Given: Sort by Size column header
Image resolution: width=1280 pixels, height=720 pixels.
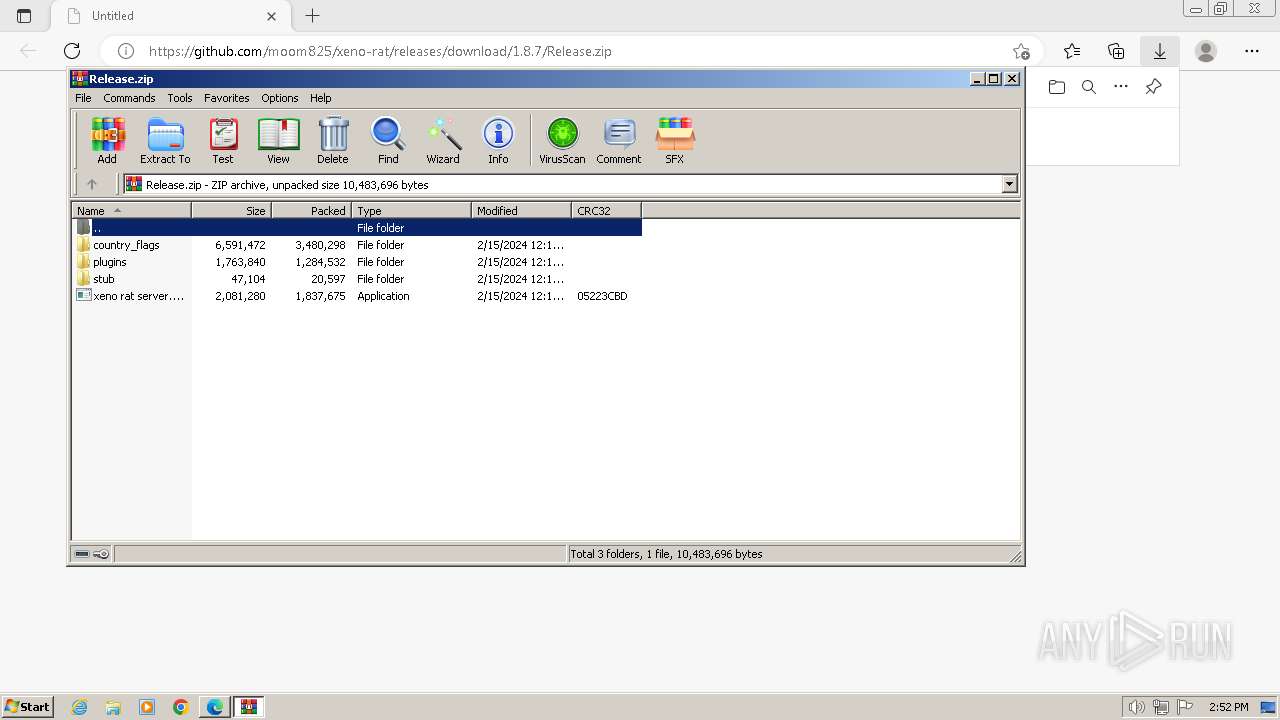Looking at the screenshot, I should (231, 210).
